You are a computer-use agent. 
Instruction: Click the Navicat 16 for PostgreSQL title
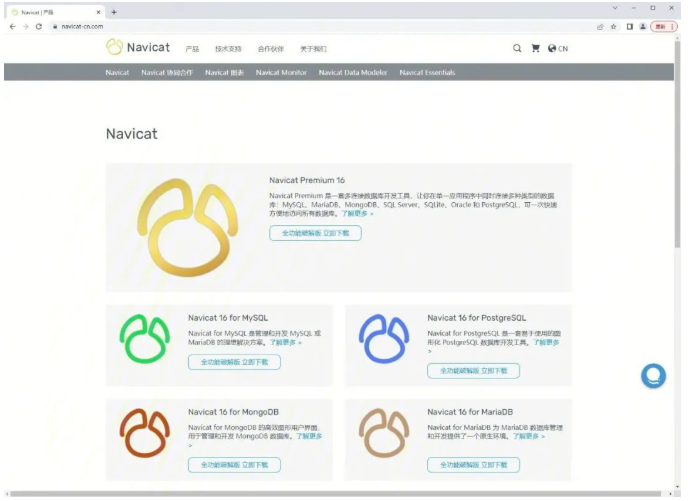pos(477,318)
